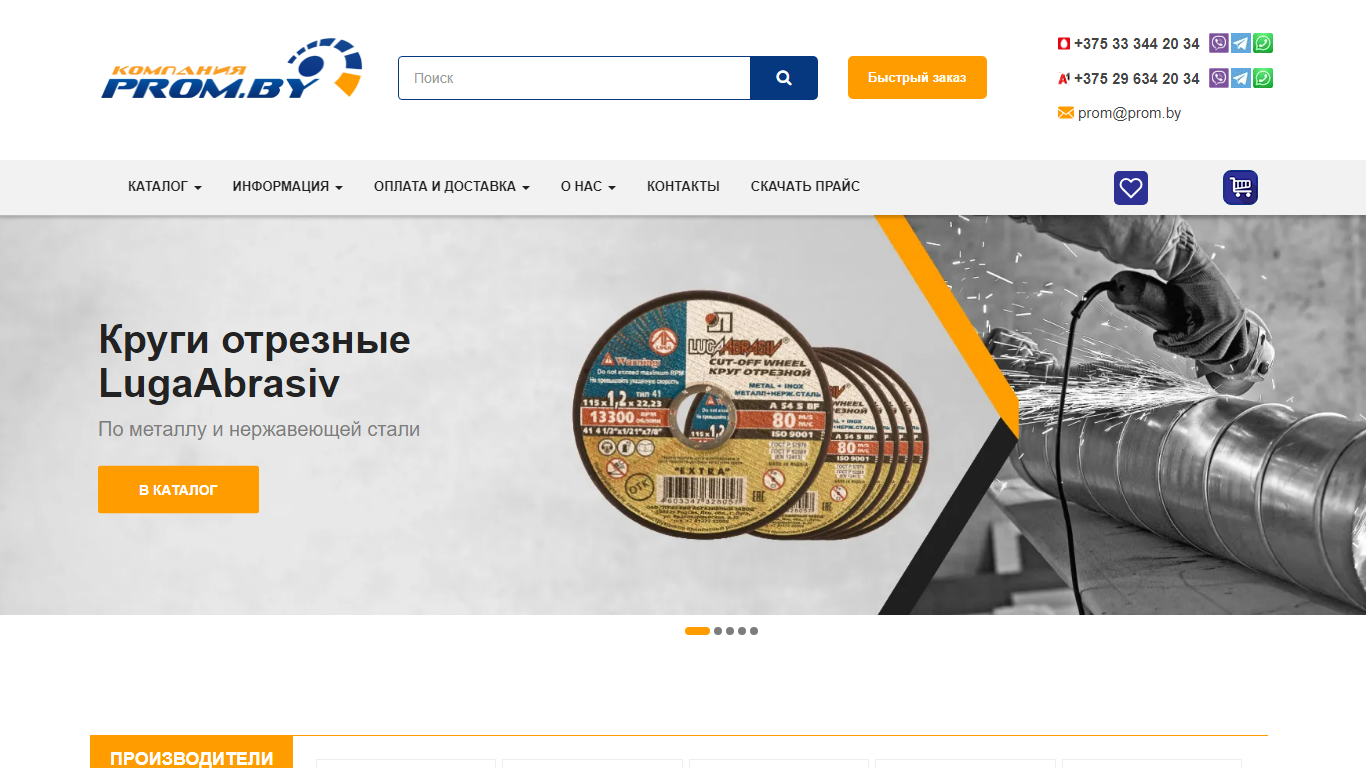Go to homepage via PROM.BY logo
The height and width of the screenshot is (768, 1366).
pyautogui.click(x=232, y=69)
